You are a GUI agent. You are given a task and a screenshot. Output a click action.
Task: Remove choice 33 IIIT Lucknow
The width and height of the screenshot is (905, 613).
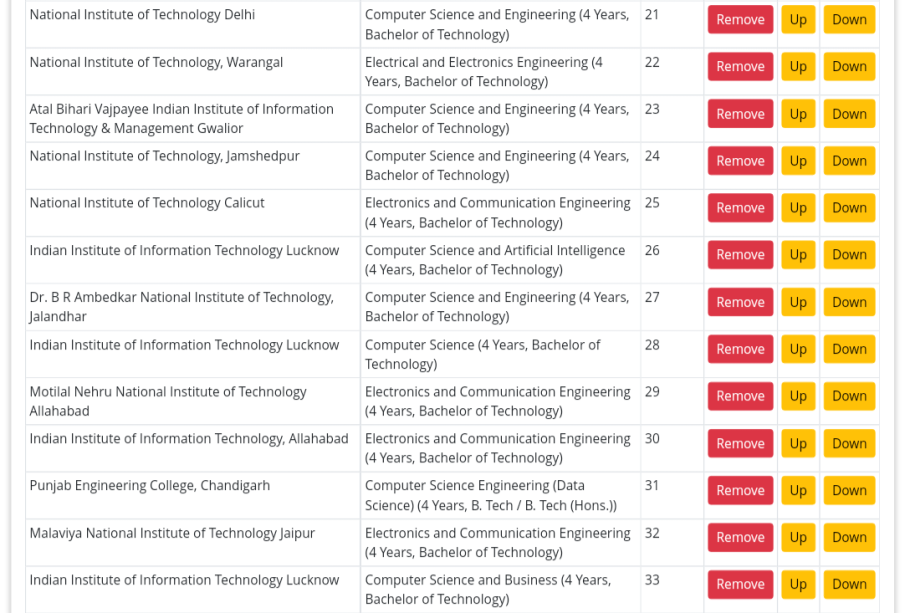[740, 584]
